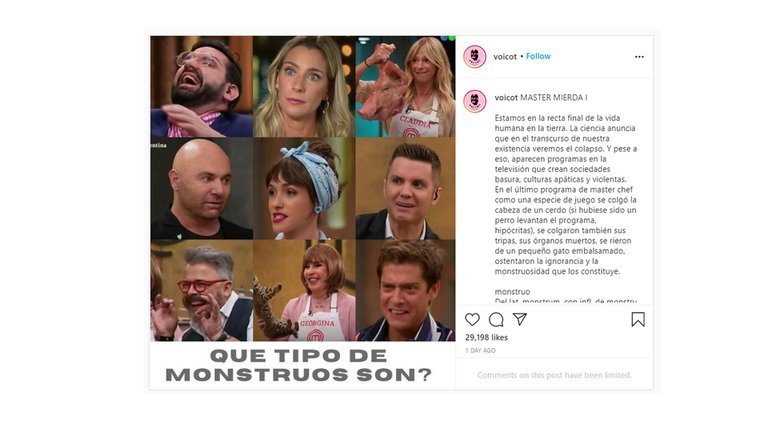This screenshot has width=768, height=432.
Task: View the 29,198 likes list
Action: (x=486, y=337)
